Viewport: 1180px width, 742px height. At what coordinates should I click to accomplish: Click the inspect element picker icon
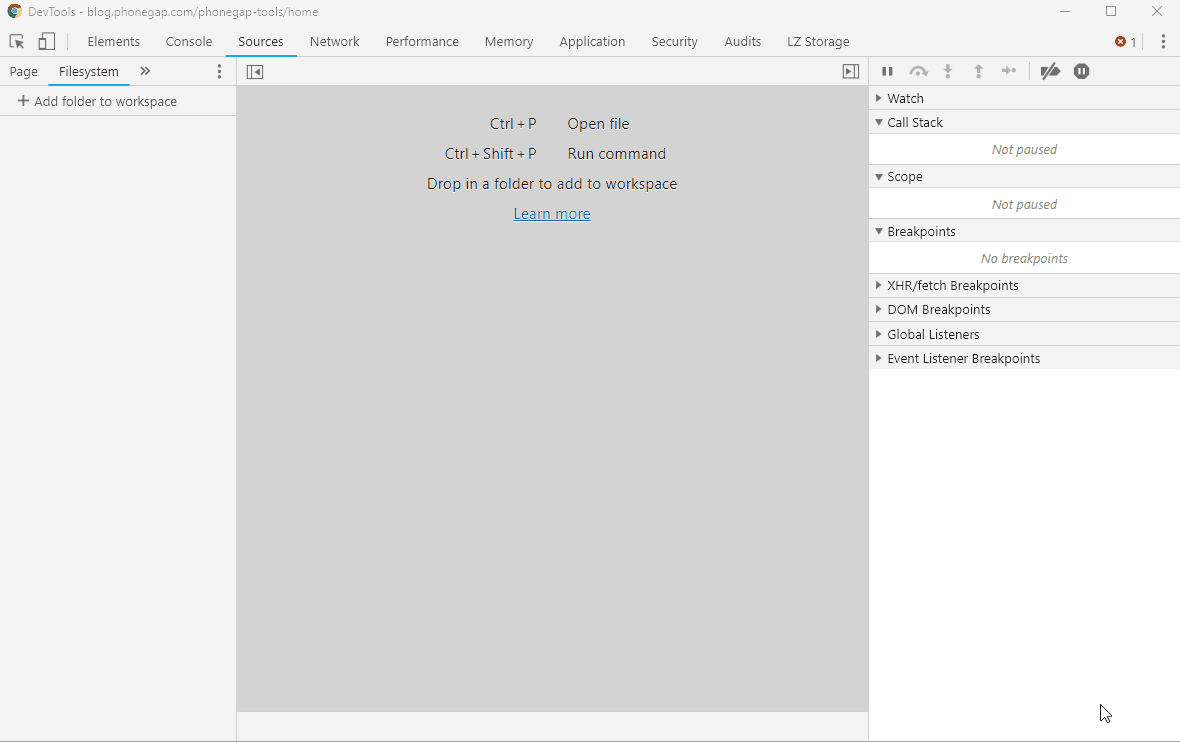(17, 42)
